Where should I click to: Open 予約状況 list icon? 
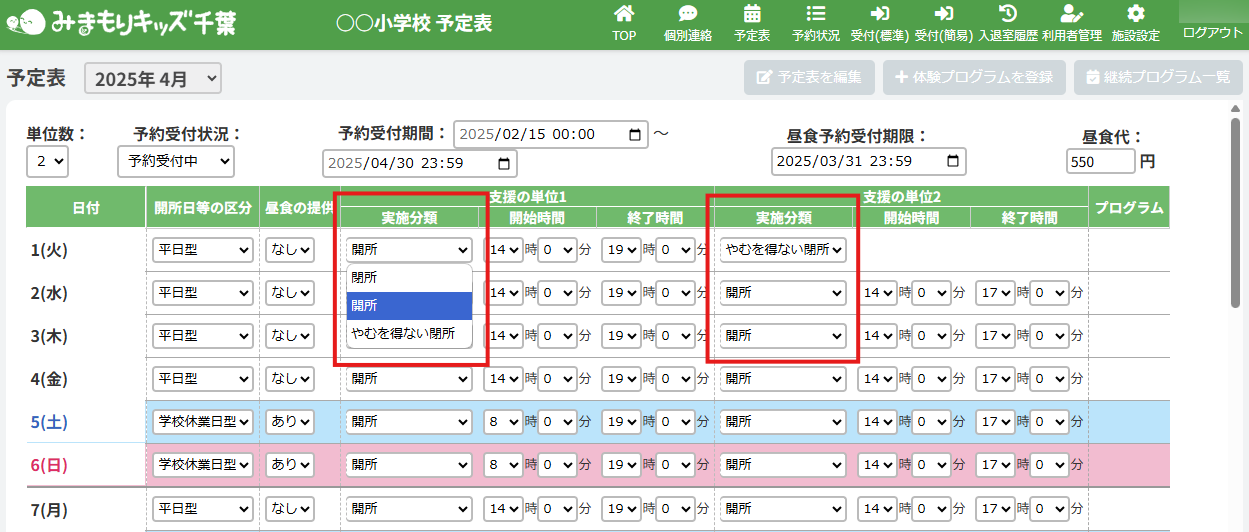pos(815,23)
